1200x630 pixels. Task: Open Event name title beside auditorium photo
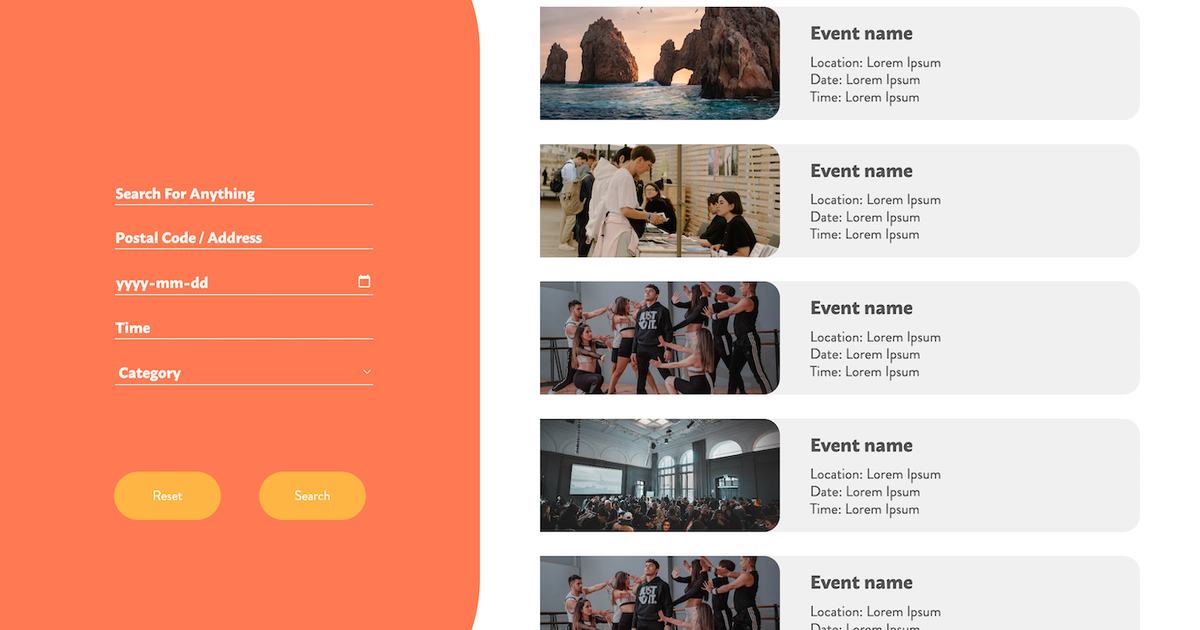[x=861, y=446]
